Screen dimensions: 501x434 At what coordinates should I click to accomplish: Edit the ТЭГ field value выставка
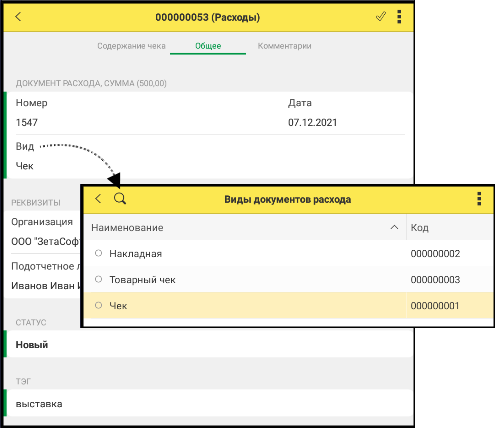coord(39,404)
